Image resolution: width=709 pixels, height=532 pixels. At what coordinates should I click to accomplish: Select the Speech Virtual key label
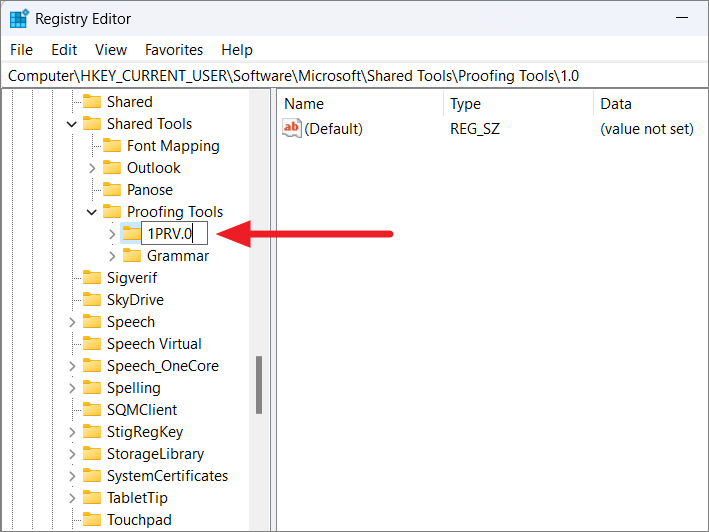[x=154, y=344]
